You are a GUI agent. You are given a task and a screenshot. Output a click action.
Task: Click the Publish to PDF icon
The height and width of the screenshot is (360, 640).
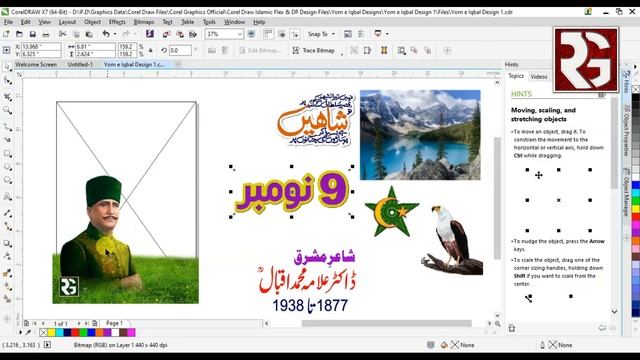193,34
